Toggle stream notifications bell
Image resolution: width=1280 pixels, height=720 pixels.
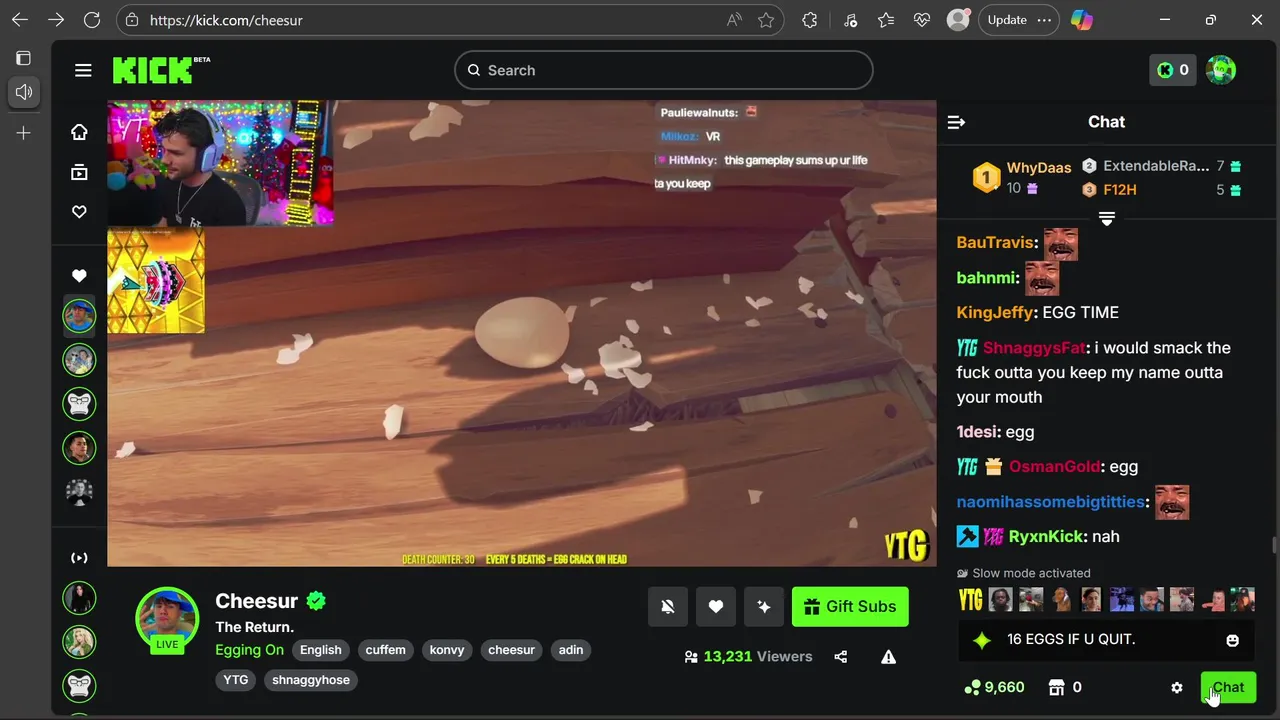pyautogui.click(x=668, y=607)
